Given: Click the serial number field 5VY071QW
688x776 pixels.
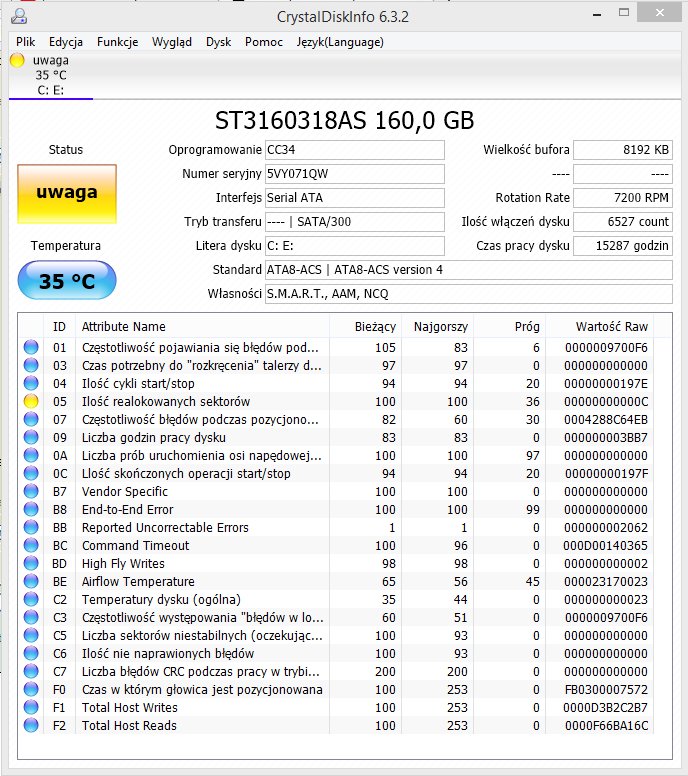Looking at the screenshot, I should [355, 174].
